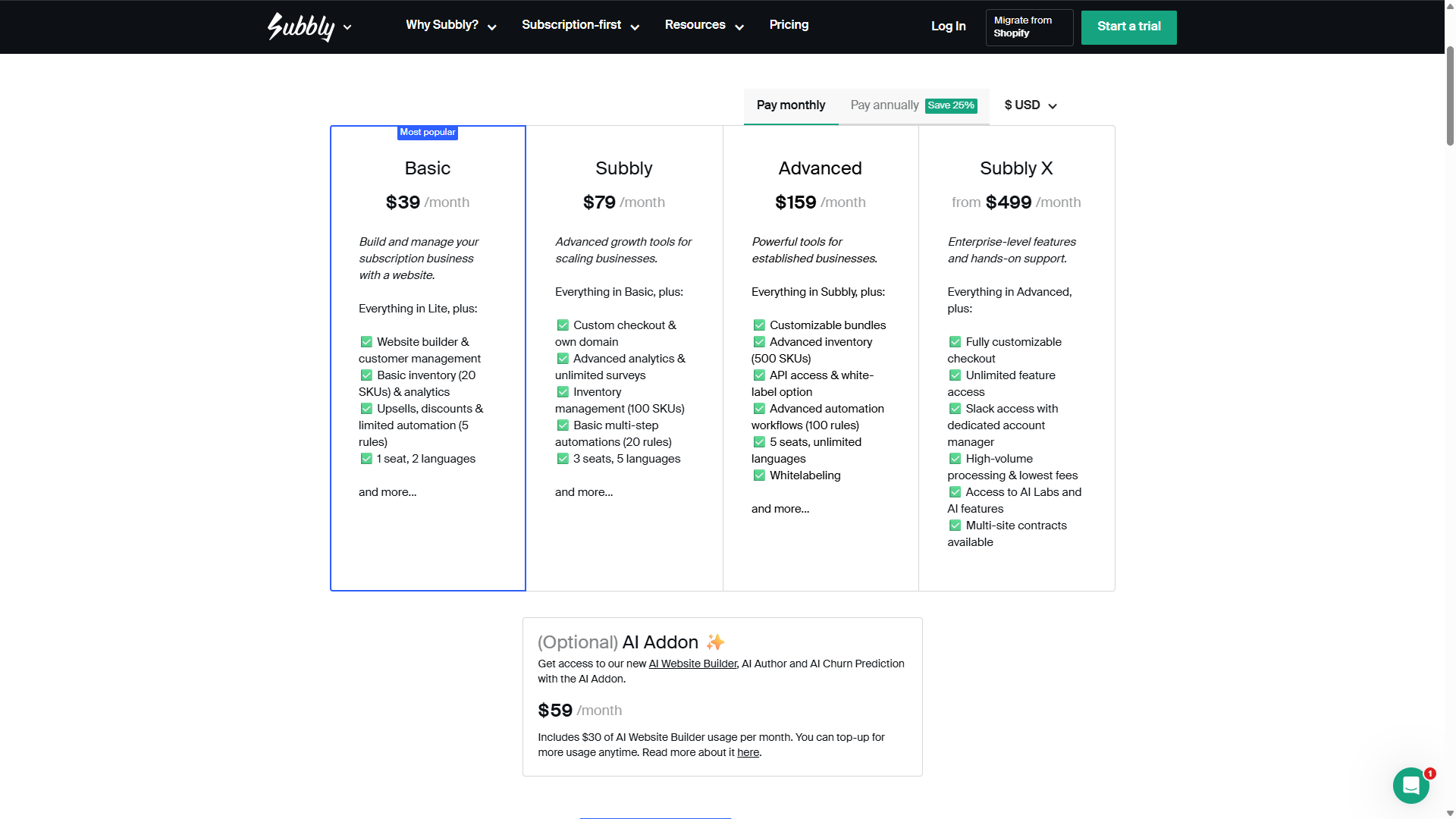Click the Start a trial button
1456x819 pixels.
1128,27
